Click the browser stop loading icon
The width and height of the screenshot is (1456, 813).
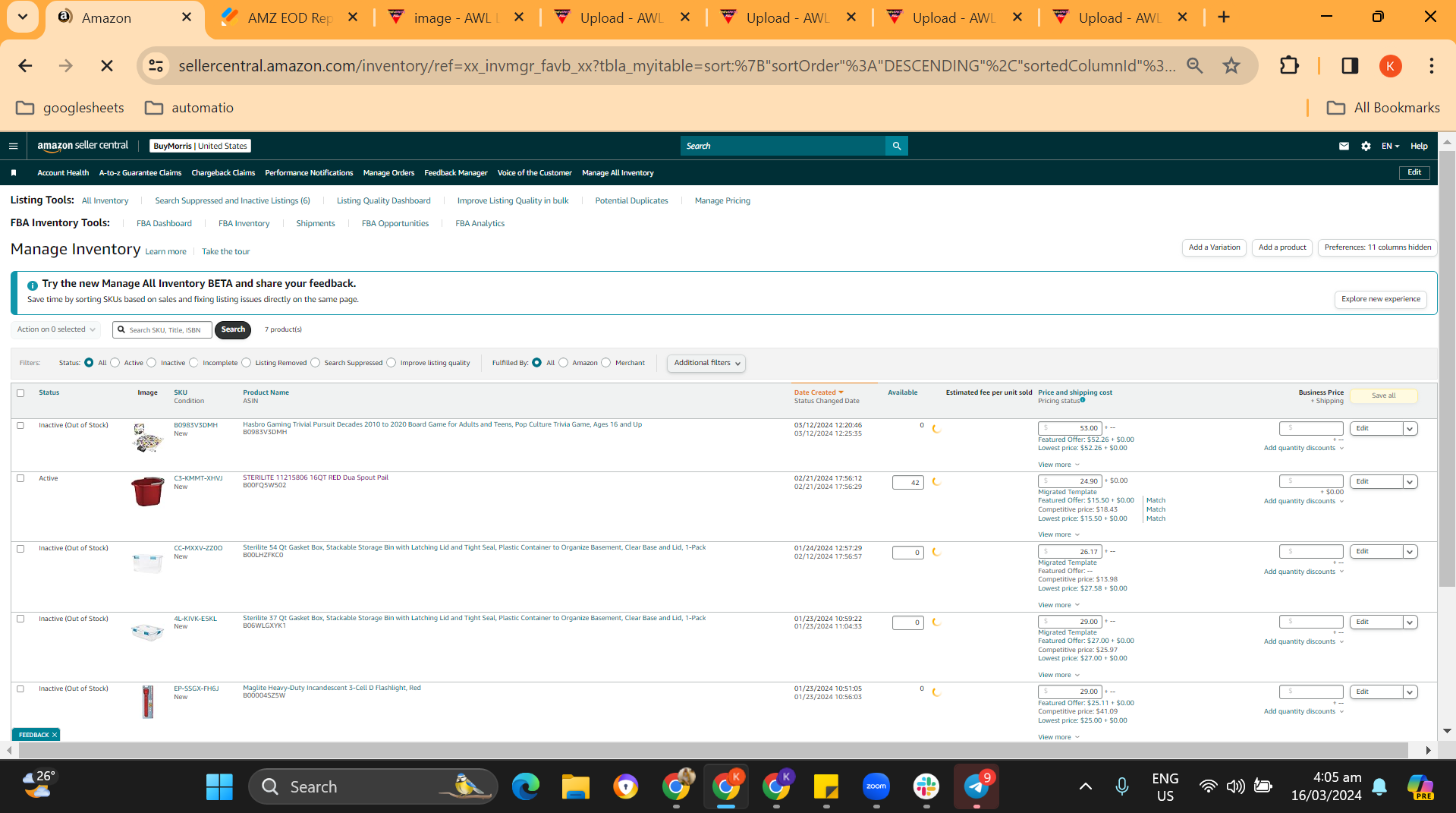[107, 66]
